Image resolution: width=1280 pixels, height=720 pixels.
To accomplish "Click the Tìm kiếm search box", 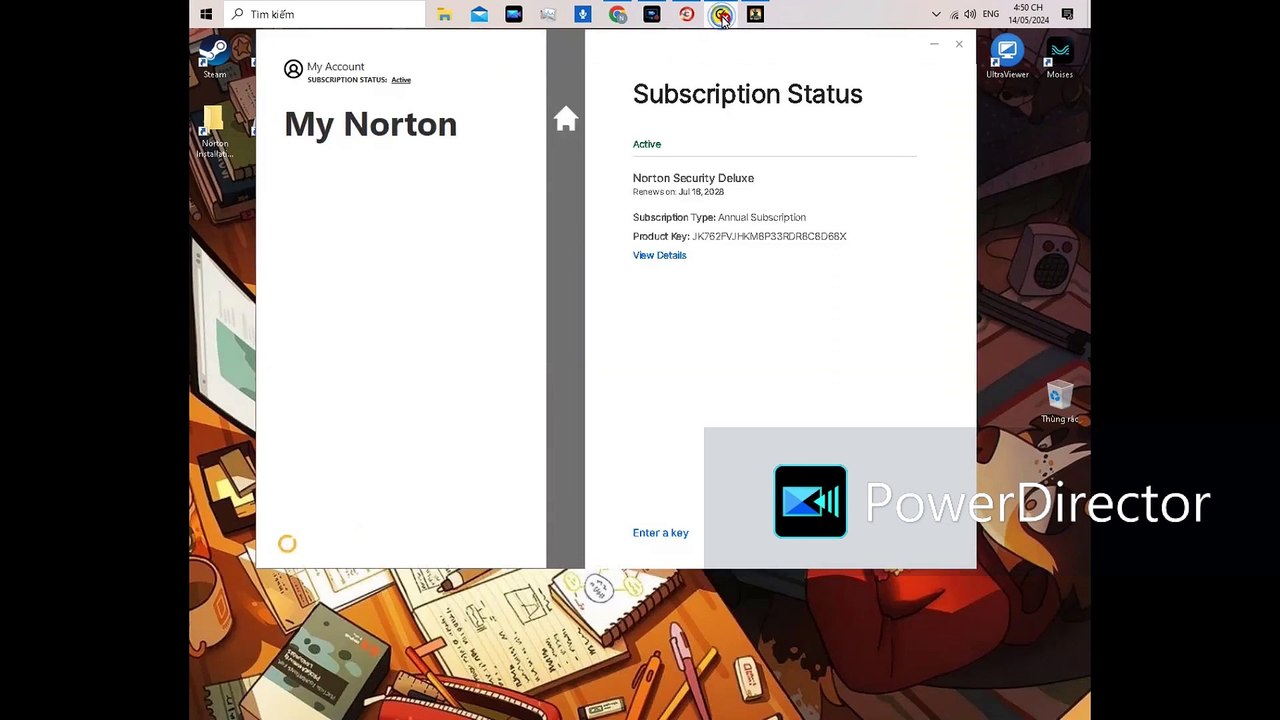I will [325, 14].
